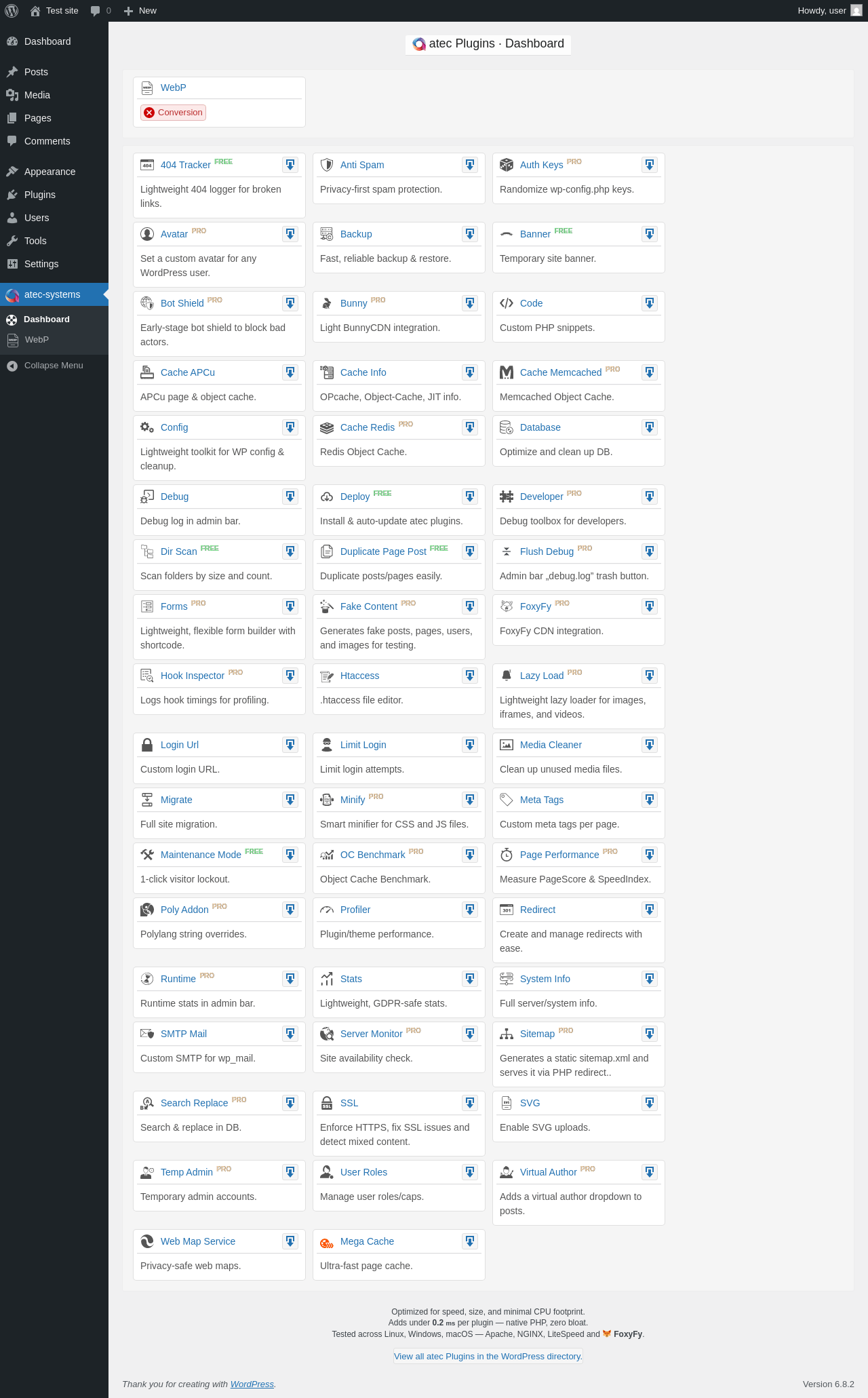Open Plugins in the sidebar menu

54,195
